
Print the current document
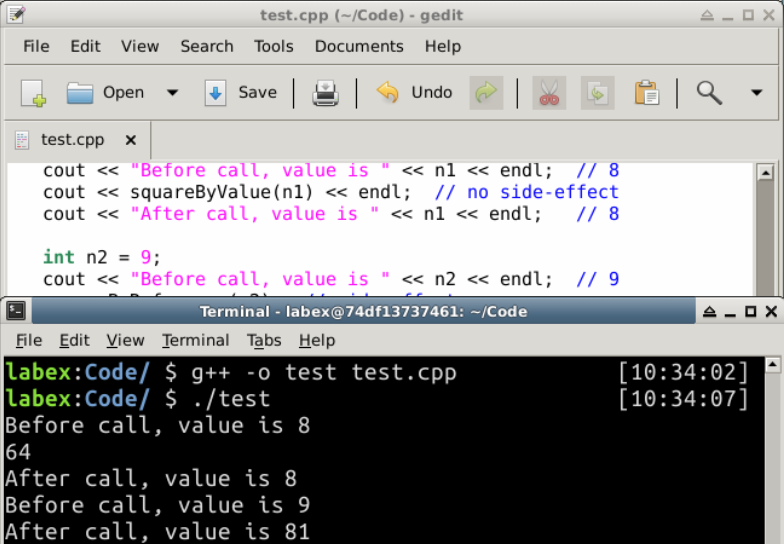pyautogui.click(x=325, y=93)
